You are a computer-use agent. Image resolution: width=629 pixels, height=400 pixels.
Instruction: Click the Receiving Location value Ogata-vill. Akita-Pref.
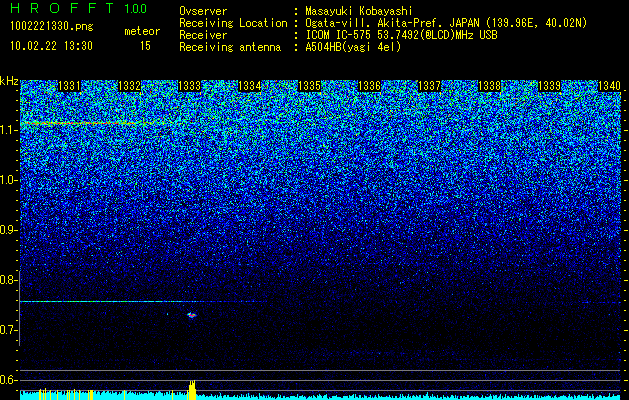click(x=373, y=23)
